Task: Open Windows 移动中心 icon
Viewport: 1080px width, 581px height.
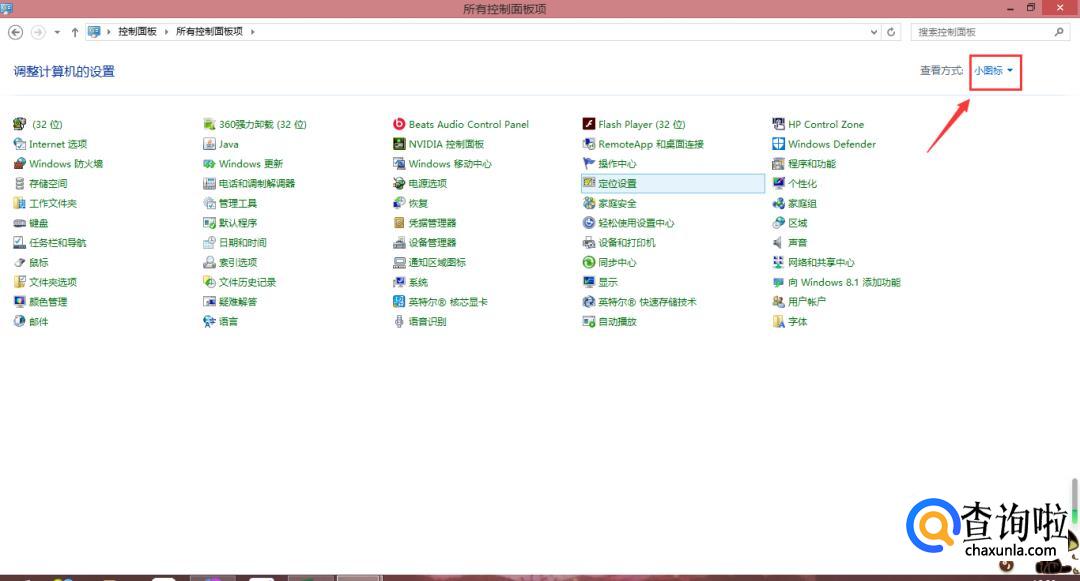Action: coord(399,164)
